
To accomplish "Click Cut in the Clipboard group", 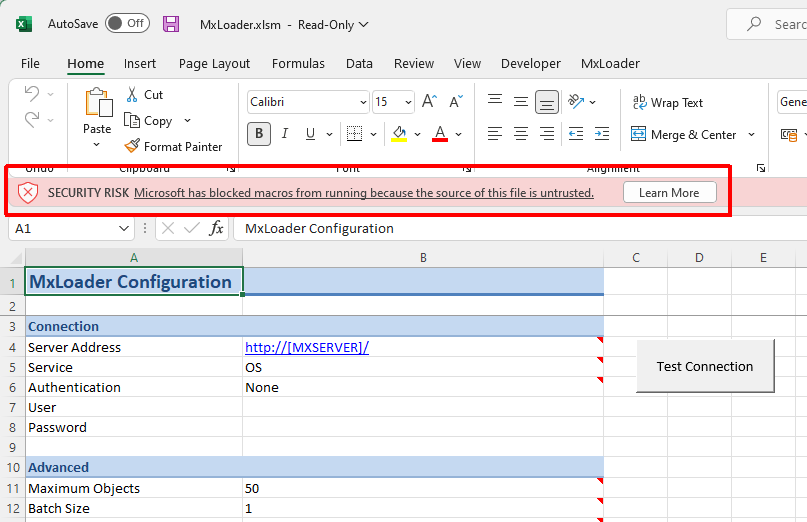I will (x=145, y=95).
